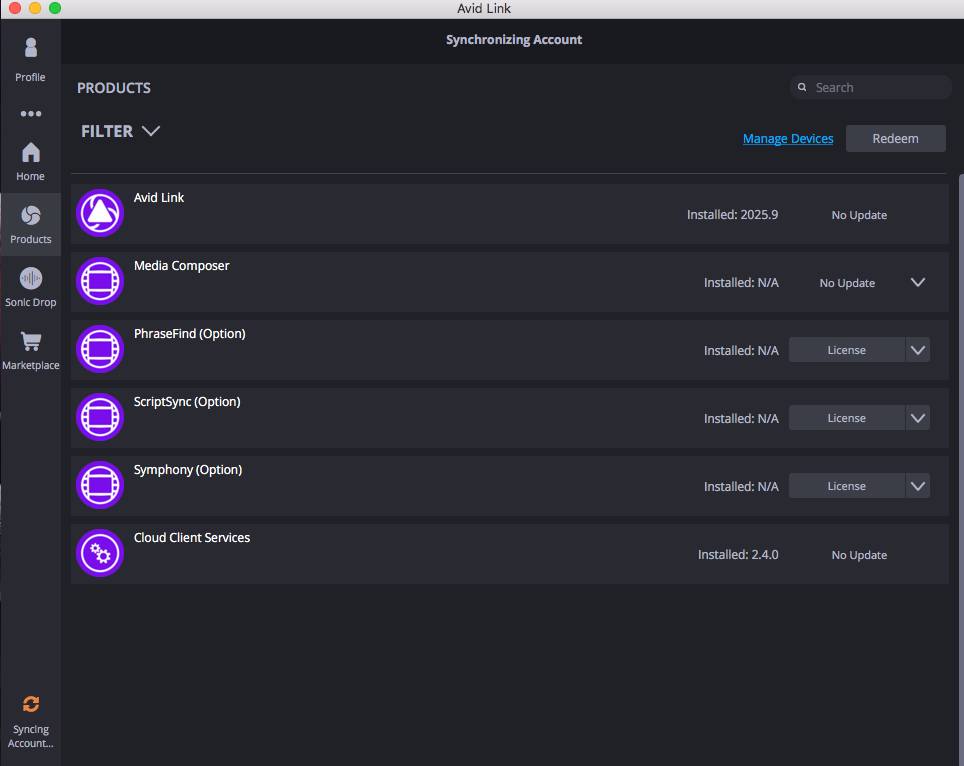Expand the Media Composer row chevron
Screen dimensions: 964x766
pos(918,282)
